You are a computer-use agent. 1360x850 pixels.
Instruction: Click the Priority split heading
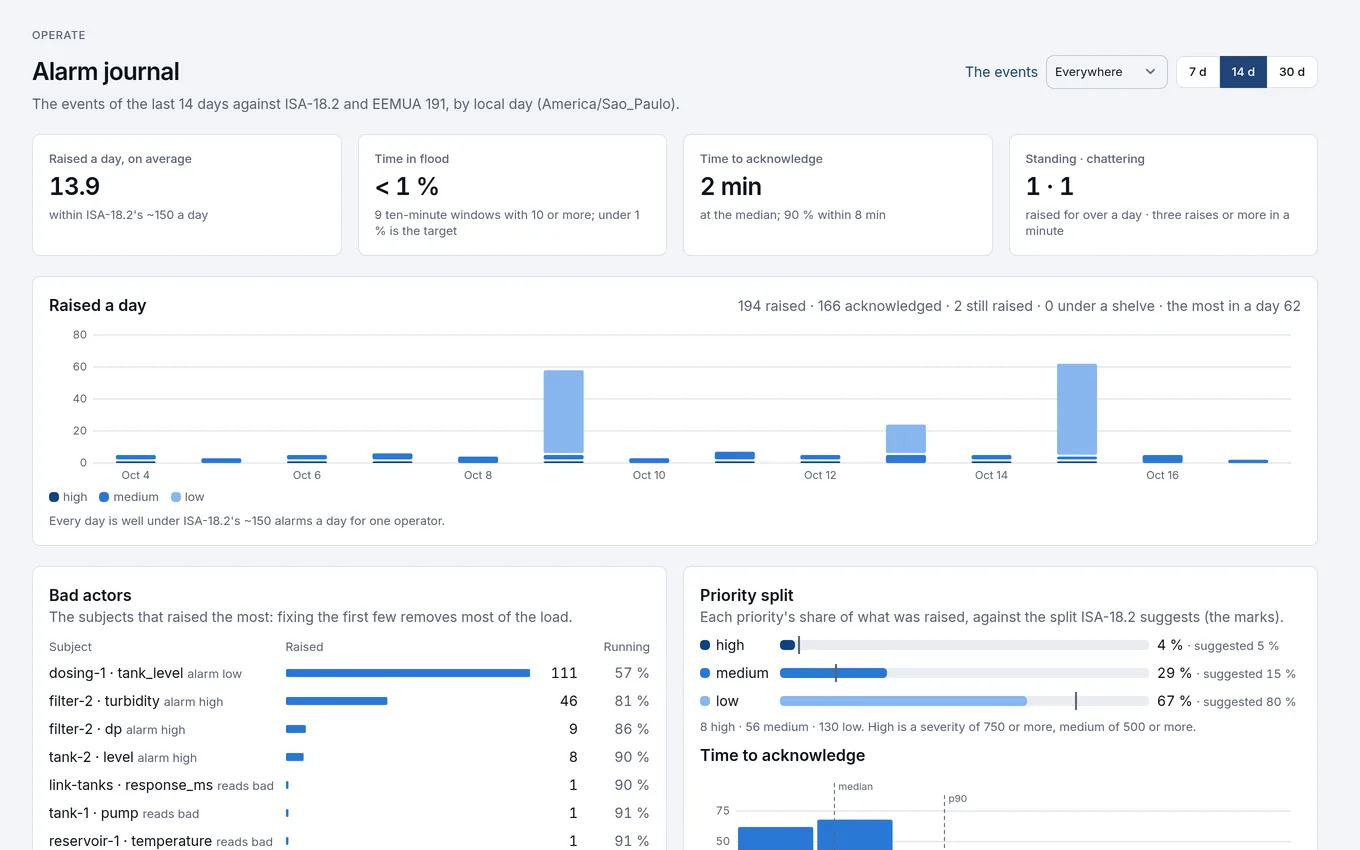pos(747,595)
